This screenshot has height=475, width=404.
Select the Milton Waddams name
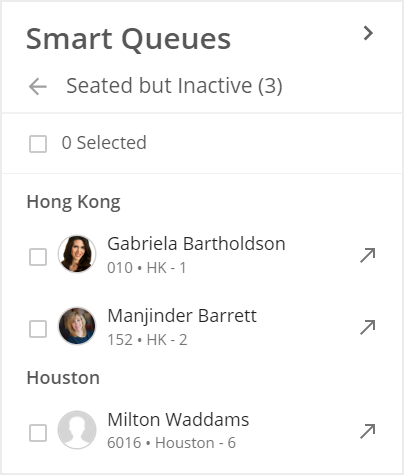178,420
